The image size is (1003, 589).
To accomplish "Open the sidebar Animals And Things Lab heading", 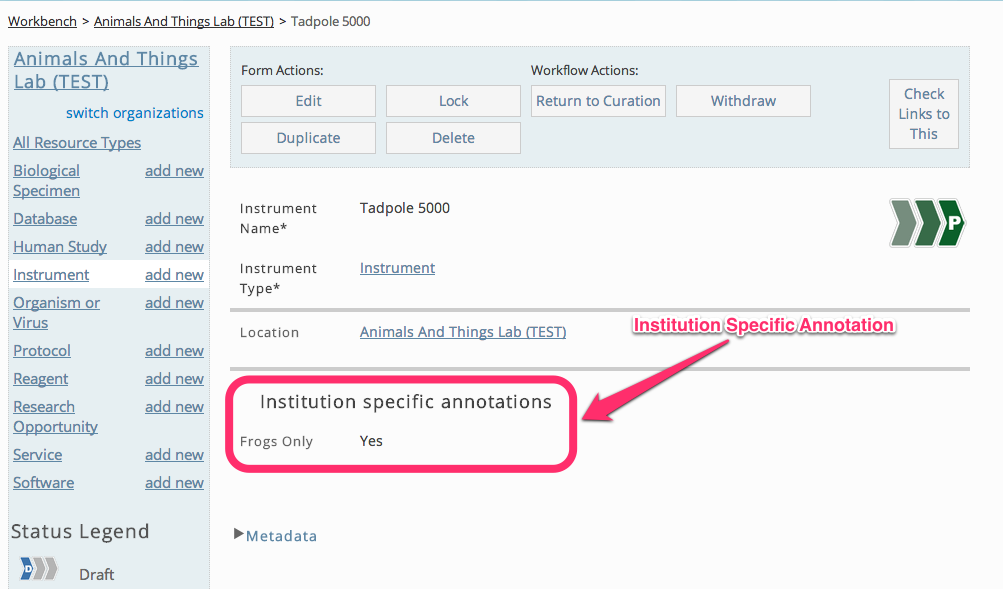I will pos(106,70).
